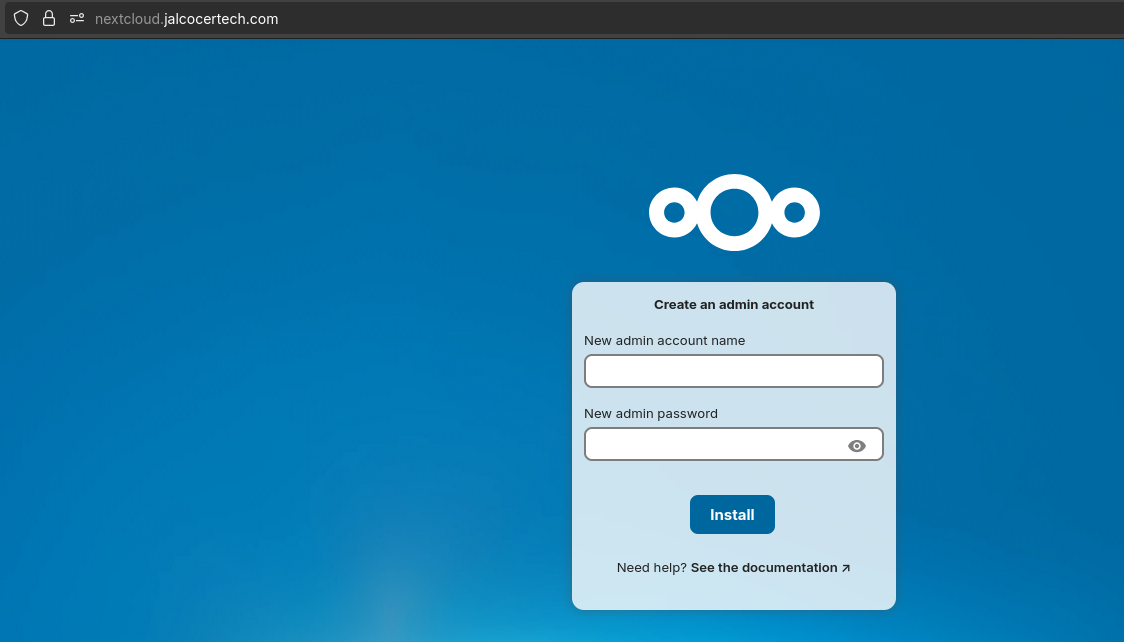The height and width of the screenshot is (642, 1124).
Task: Select the nextcloud.jalcocertech.com URL in address bar
Action: (x=186, y=19)
